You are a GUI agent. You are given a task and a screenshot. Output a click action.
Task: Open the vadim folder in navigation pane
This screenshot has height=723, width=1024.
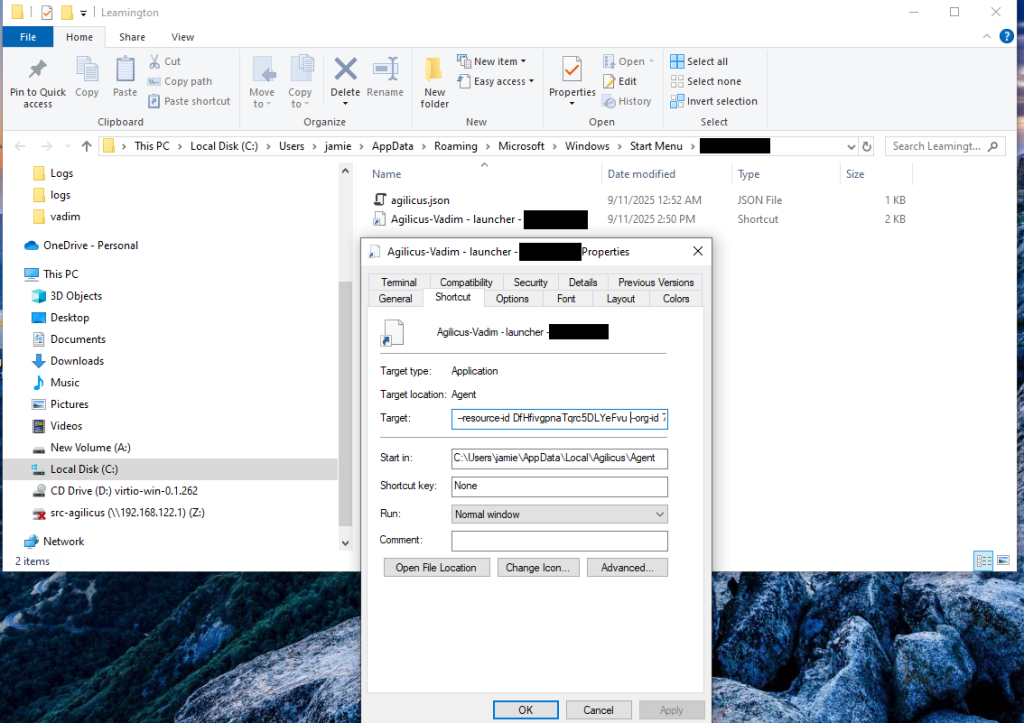click(65, 217)
